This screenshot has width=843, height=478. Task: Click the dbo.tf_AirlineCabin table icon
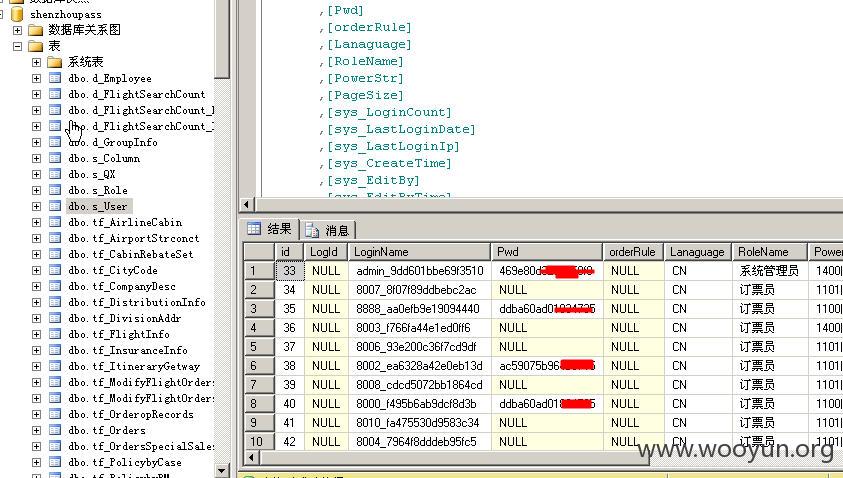pyautogui.click(x=55, y=223)
